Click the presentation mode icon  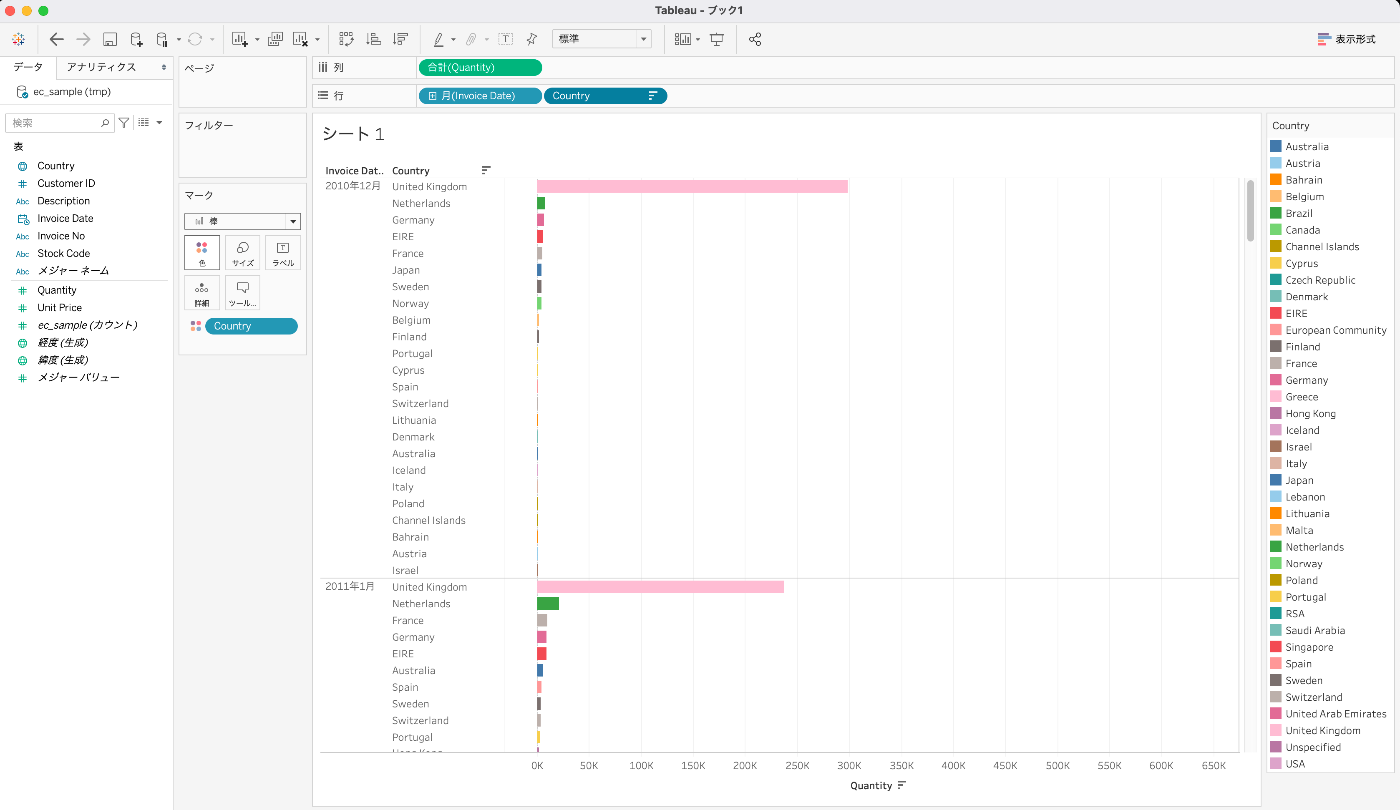[x=717, y=39]
